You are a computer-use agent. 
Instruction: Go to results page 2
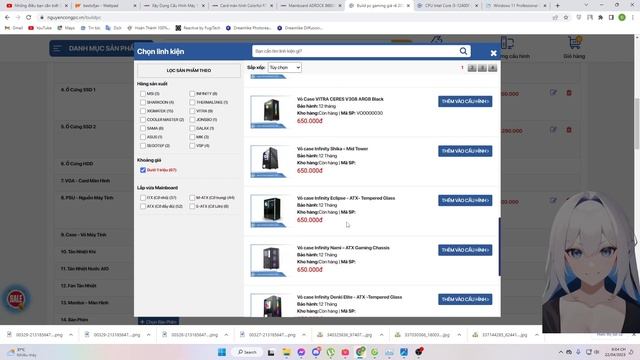[472, 68]
